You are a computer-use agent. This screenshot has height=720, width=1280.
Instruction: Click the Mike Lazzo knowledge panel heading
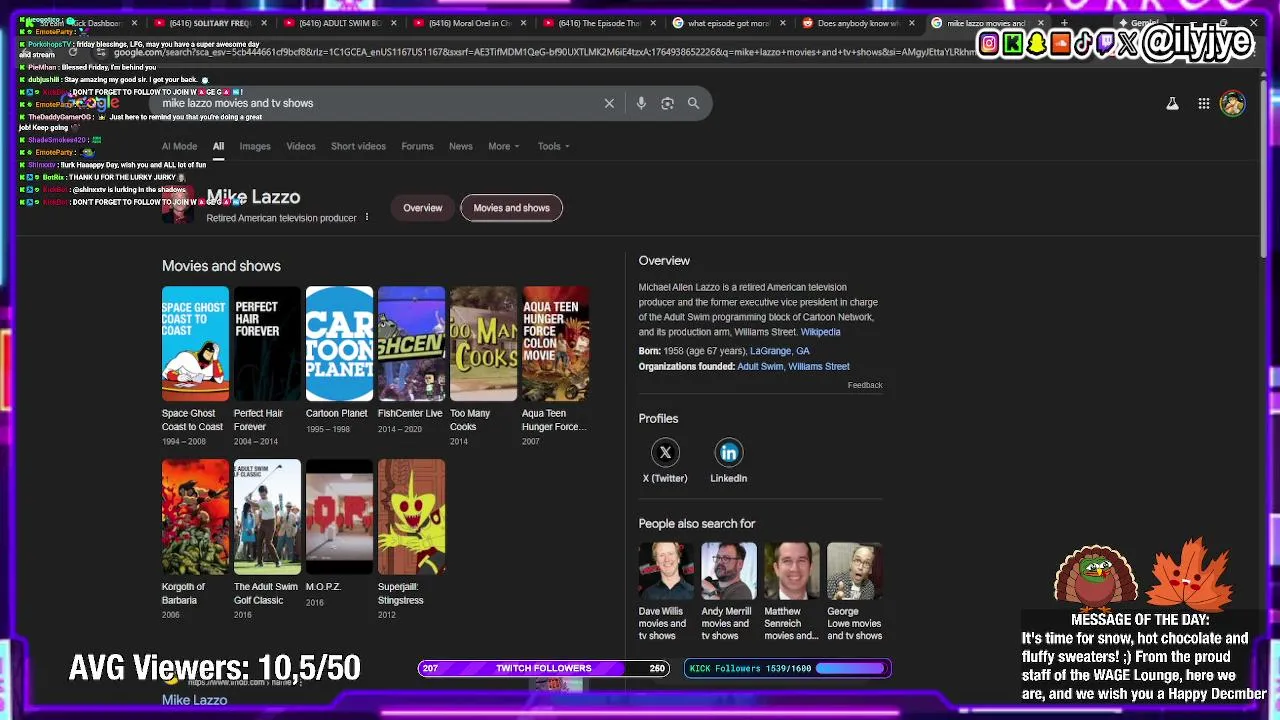point(253,197)
